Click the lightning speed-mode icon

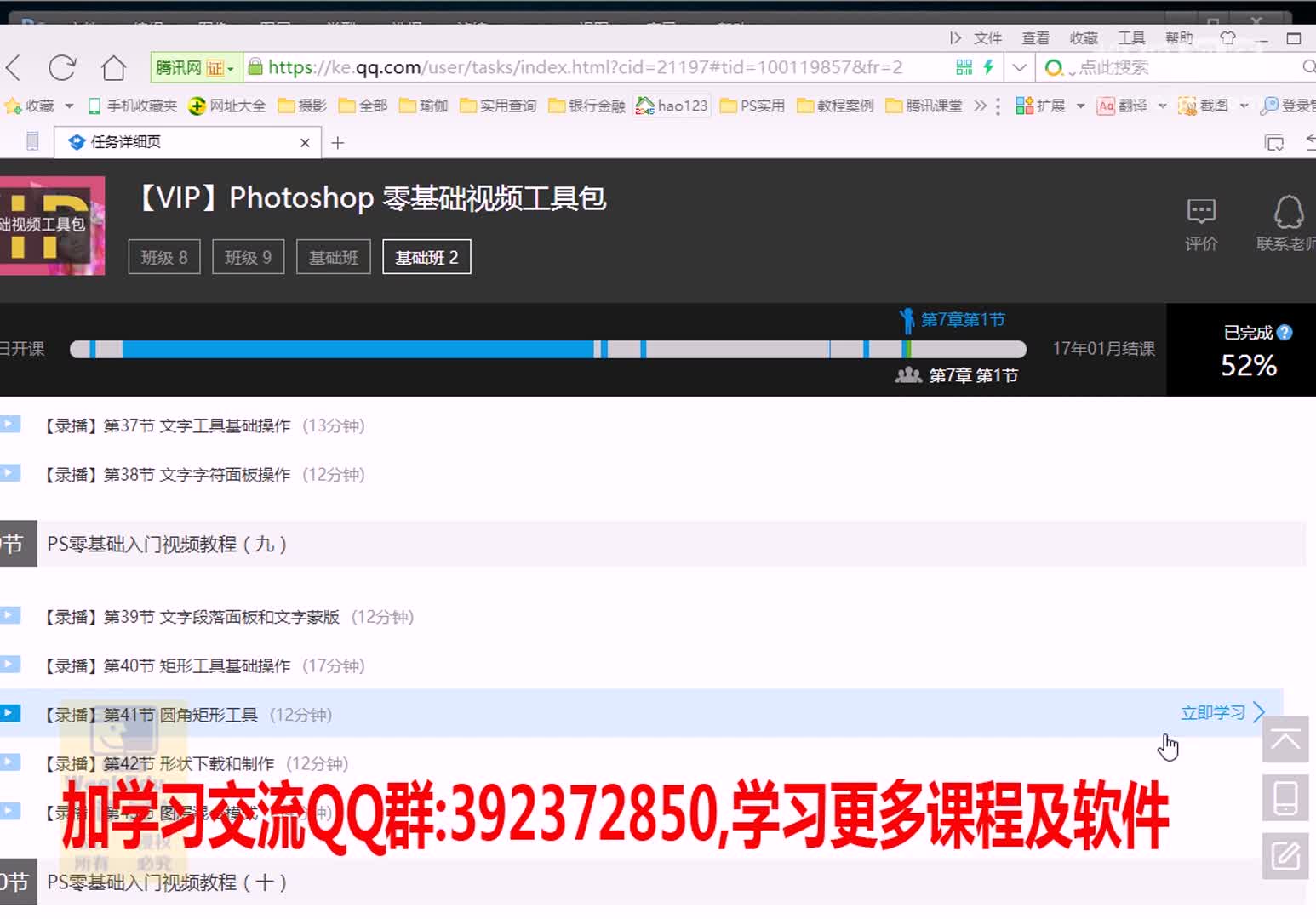988,67
